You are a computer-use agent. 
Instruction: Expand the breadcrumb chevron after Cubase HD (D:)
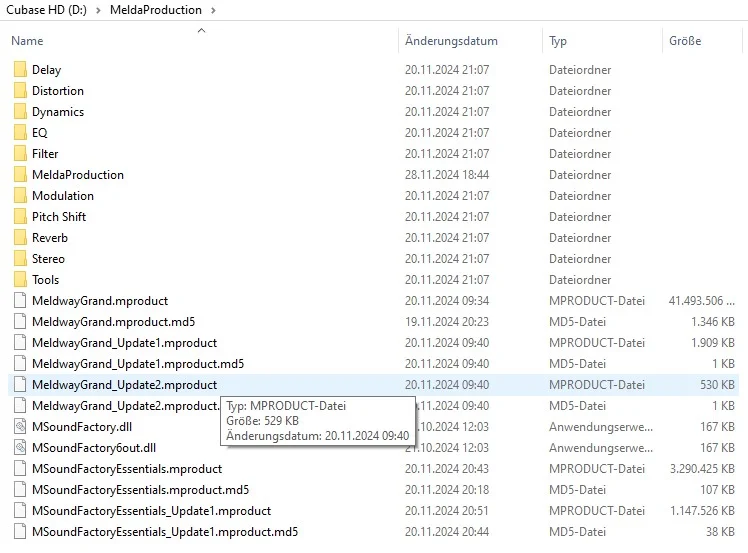point(98,10)
